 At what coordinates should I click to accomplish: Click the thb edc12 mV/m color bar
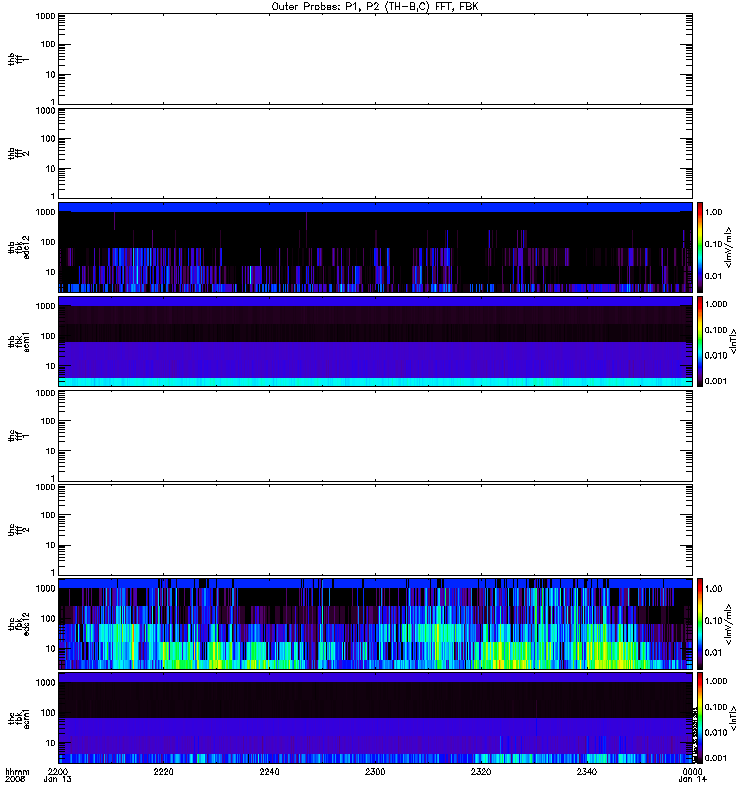click(x=700, y=247)
